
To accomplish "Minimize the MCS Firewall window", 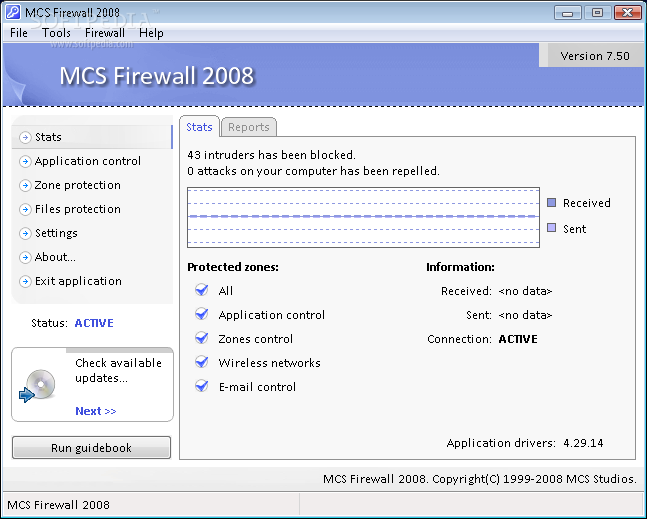I will coord(567,13).
